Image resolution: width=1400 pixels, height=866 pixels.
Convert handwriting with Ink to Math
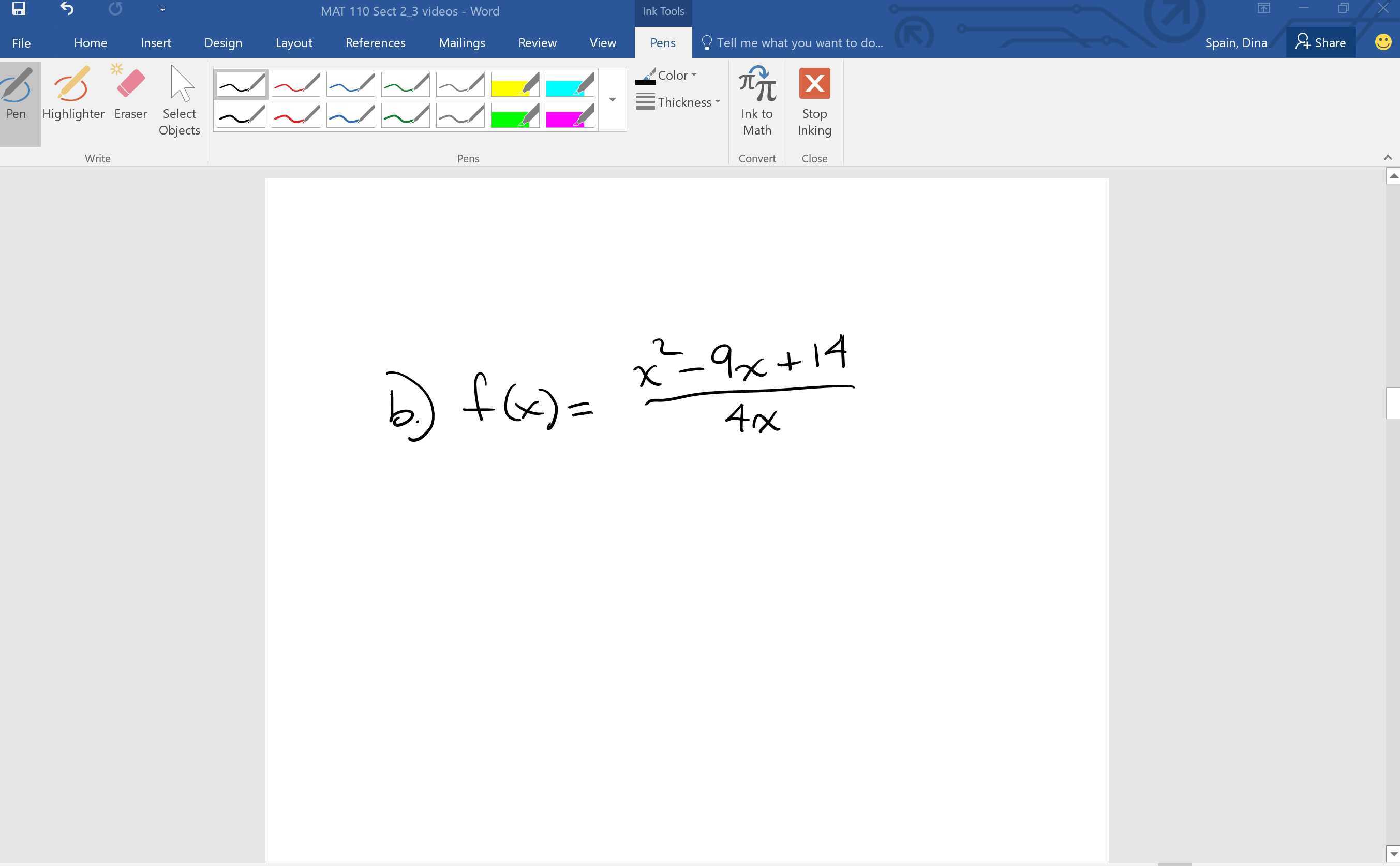click(757, 103)
